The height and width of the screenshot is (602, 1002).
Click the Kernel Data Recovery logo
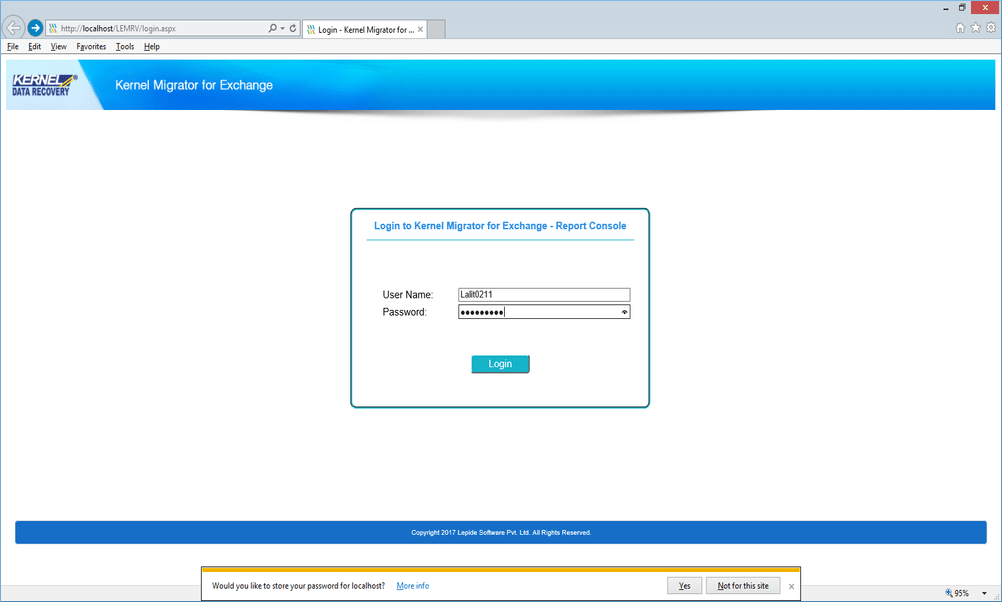tap(44, 85)
